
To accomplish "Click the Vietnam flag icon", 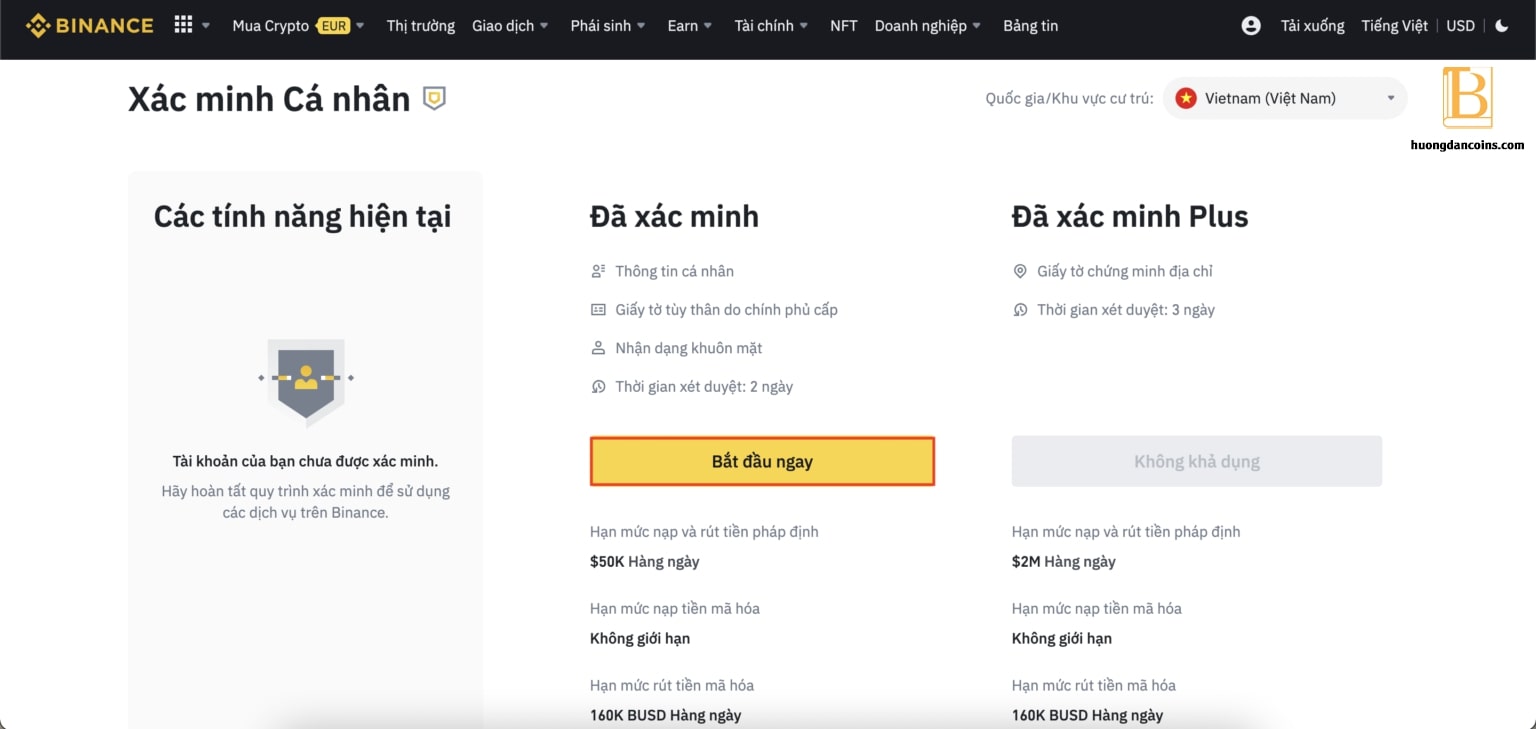I will [x=1186, y=98].
